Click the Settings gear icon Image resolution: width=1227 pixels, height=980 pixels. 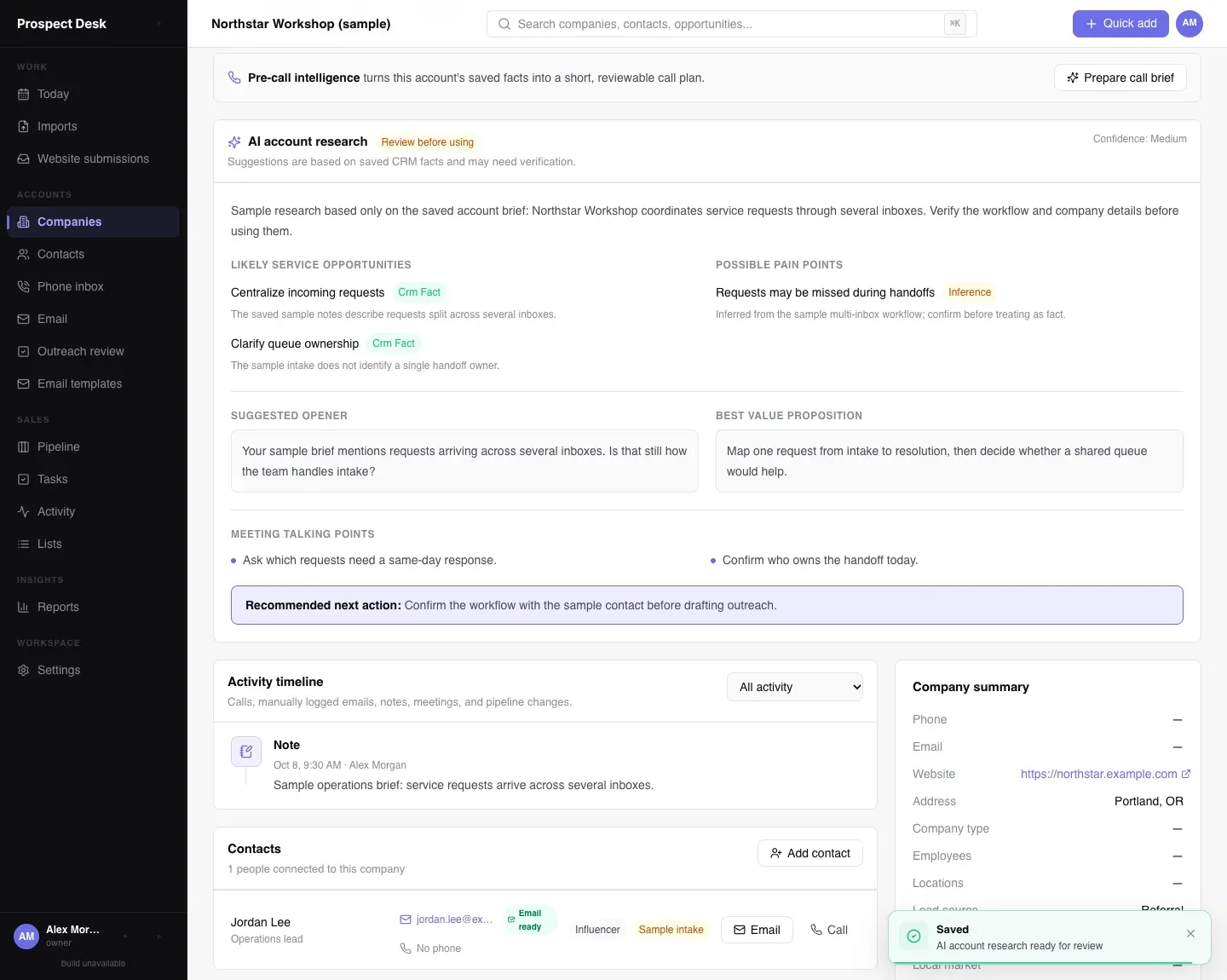[24, 670]
